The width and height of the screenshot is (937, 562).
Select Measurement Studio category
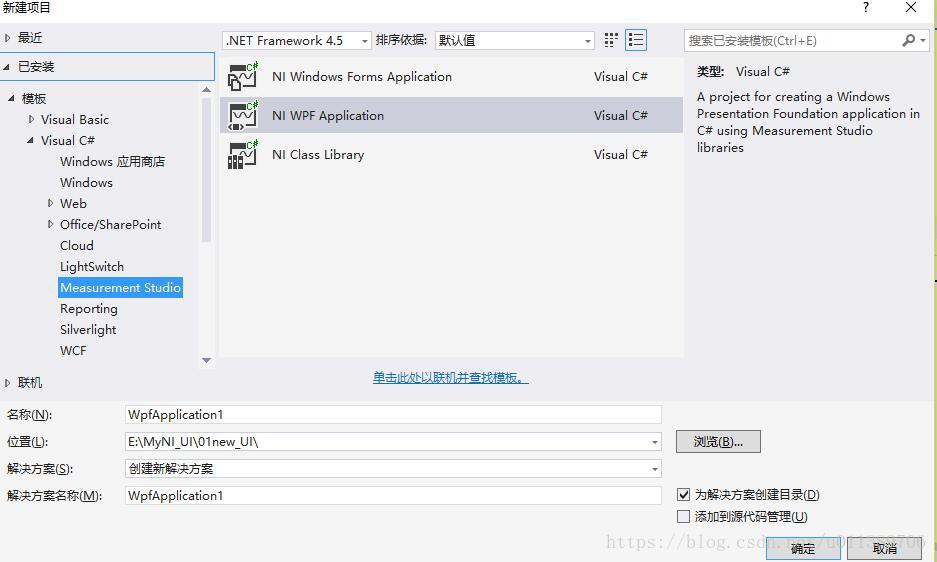pyautogui.click(x=120, y=288)
